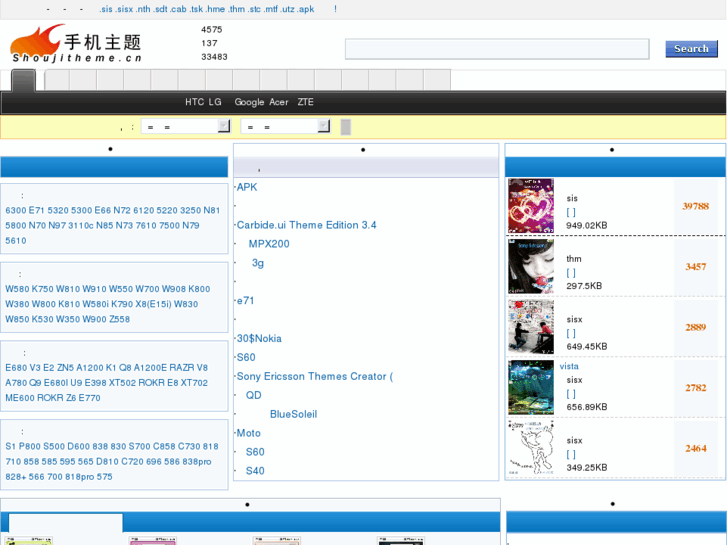
Task: Open the vista landscape thumbnail (656.89KB)
Action: 531,387
